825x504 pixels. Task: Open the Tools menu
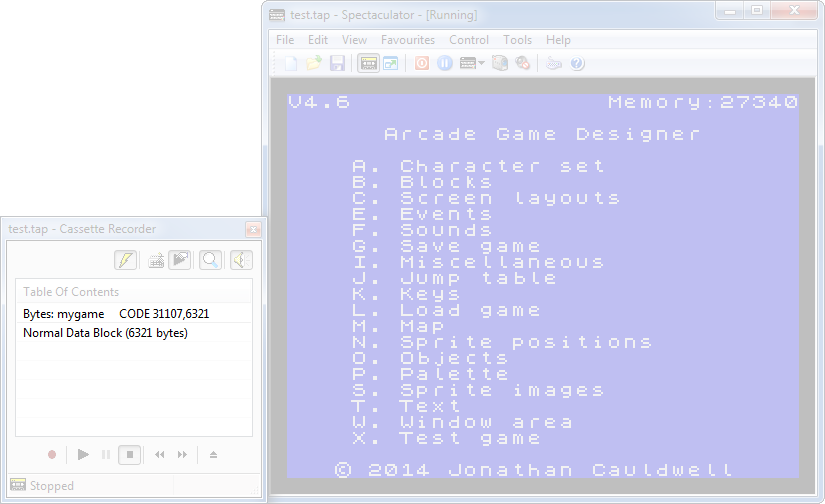point(517,40)
